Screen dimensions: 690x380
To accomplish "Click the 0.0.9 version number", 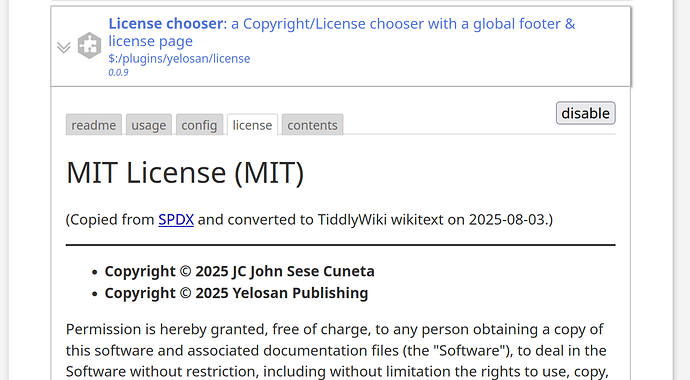I will (118, 73).
